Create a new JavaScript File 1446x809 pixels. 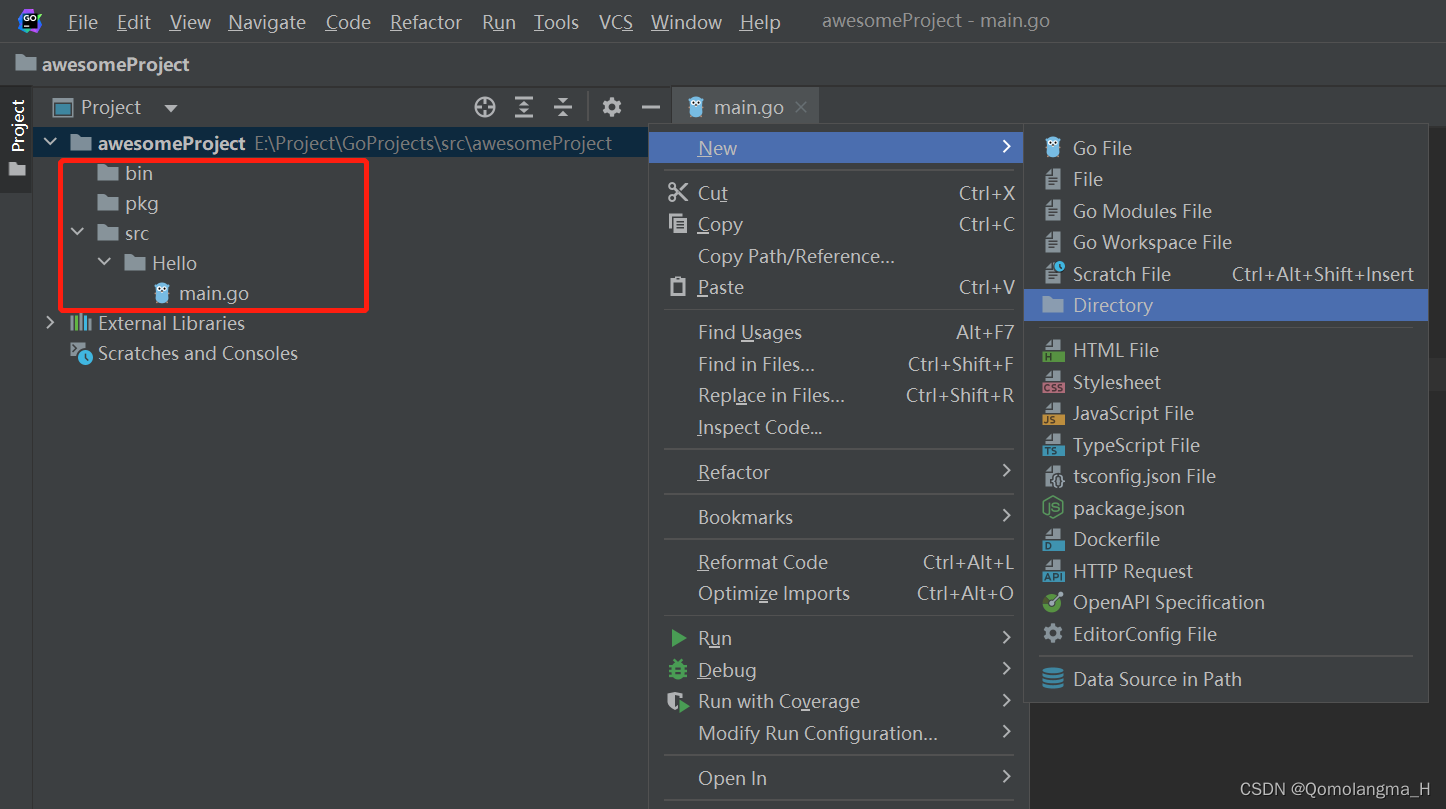(x=1226, y=413)
